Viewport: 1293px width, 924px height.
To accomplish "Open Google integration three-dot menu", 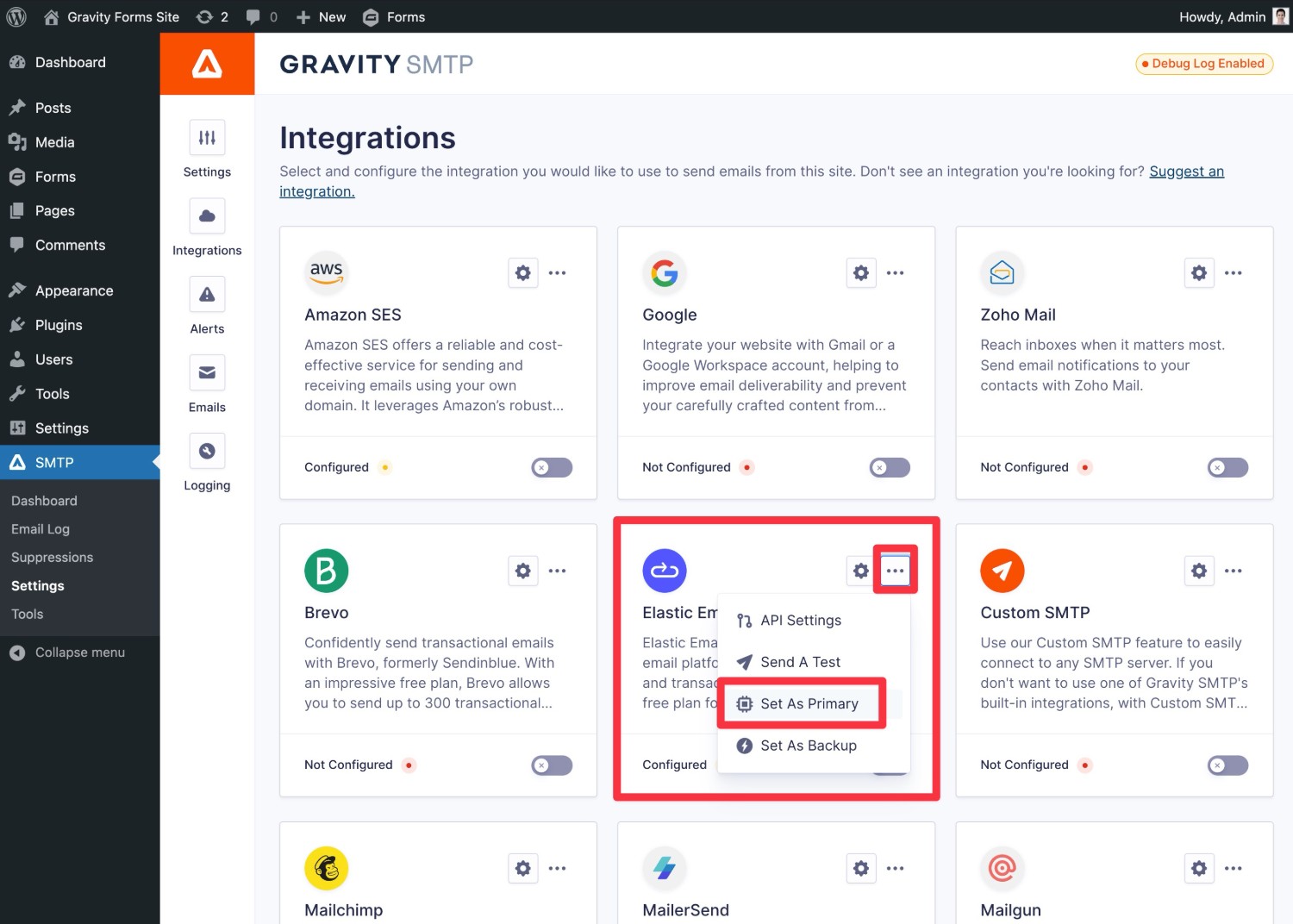I will coord(896,273).
